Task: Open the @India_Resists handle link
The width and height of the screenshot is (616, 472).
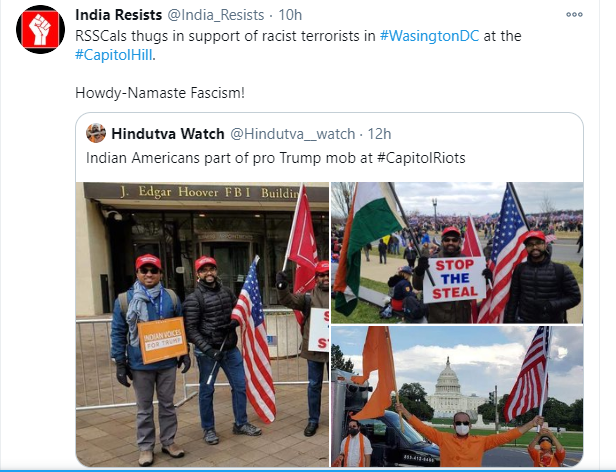Action: [x=216, y=15]
